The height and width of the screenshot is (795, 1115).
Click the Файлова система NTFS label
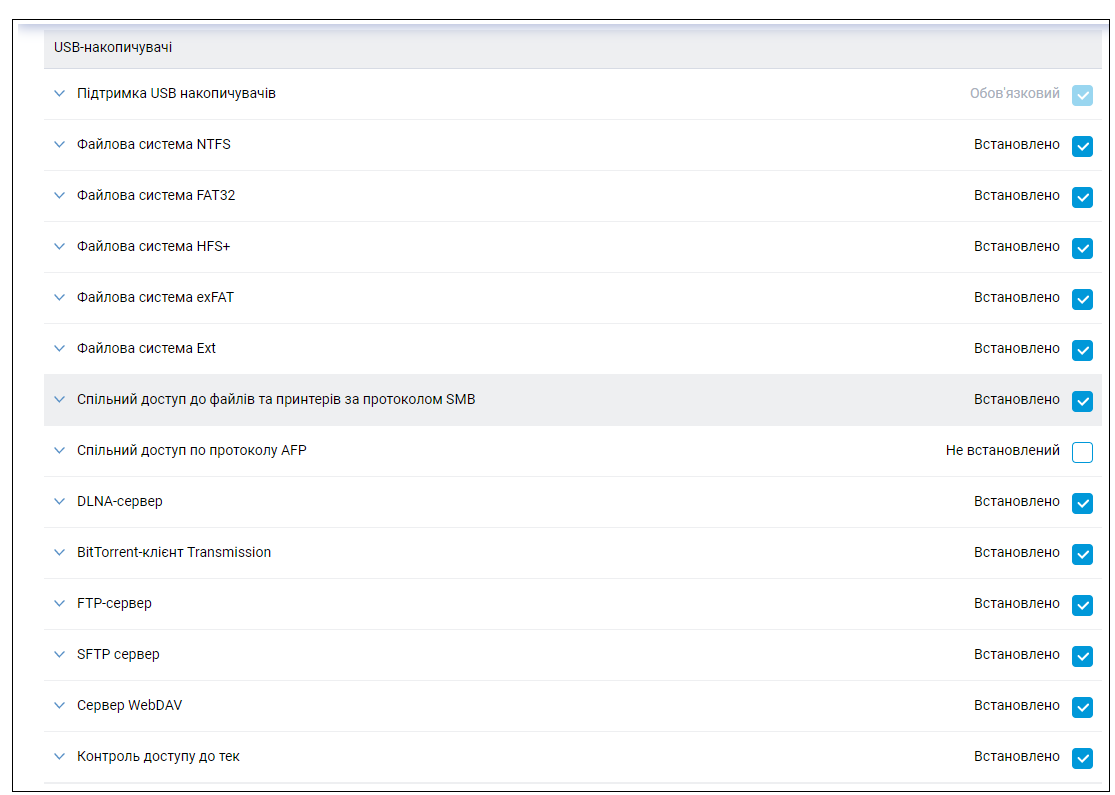point(154,144)
